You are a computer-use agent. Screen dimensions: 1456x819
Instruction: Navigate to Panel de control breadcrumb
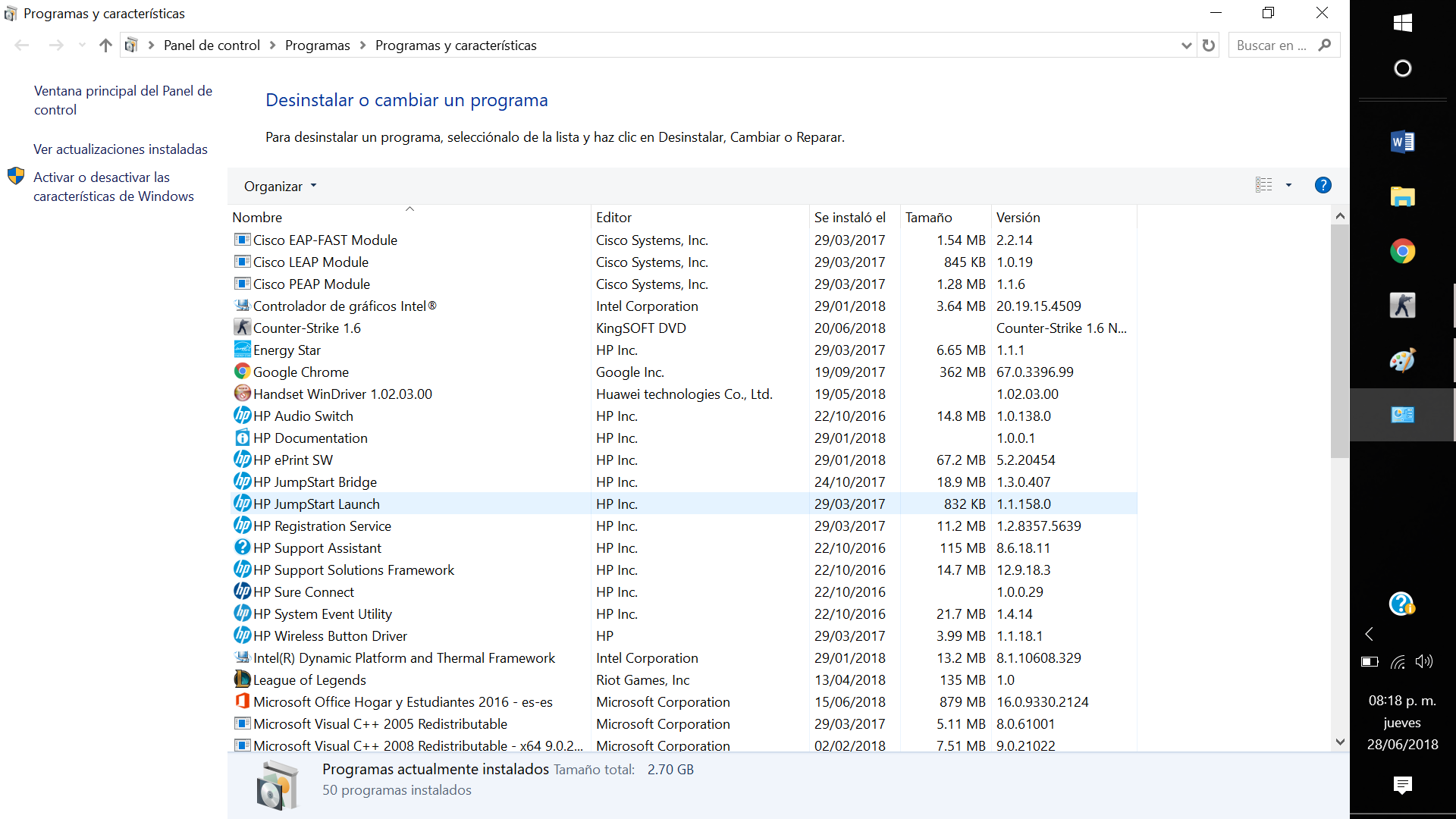[x=212, y=45]
